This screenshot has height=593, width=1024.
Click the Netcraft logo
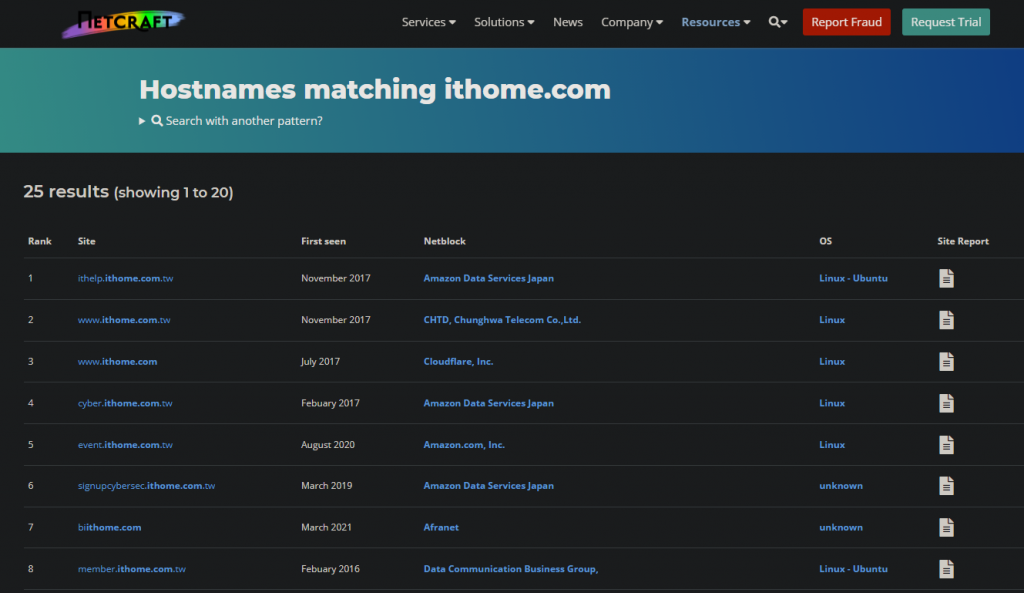[123, 24]
